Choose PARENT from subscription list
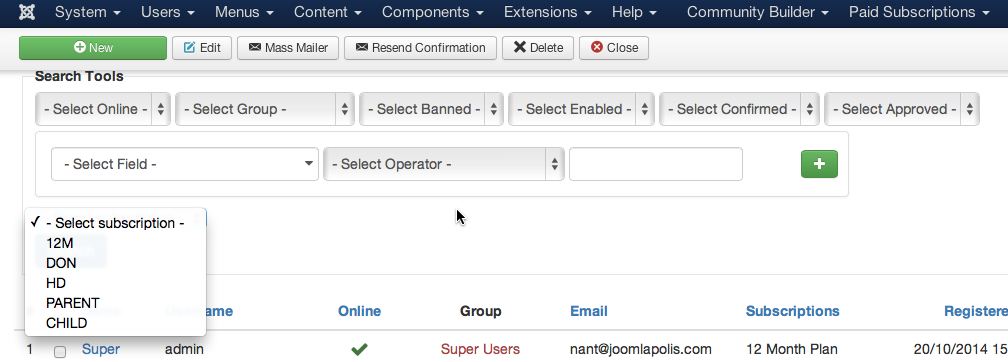The width and height of the screenshot is (1008, 362). 73,303
